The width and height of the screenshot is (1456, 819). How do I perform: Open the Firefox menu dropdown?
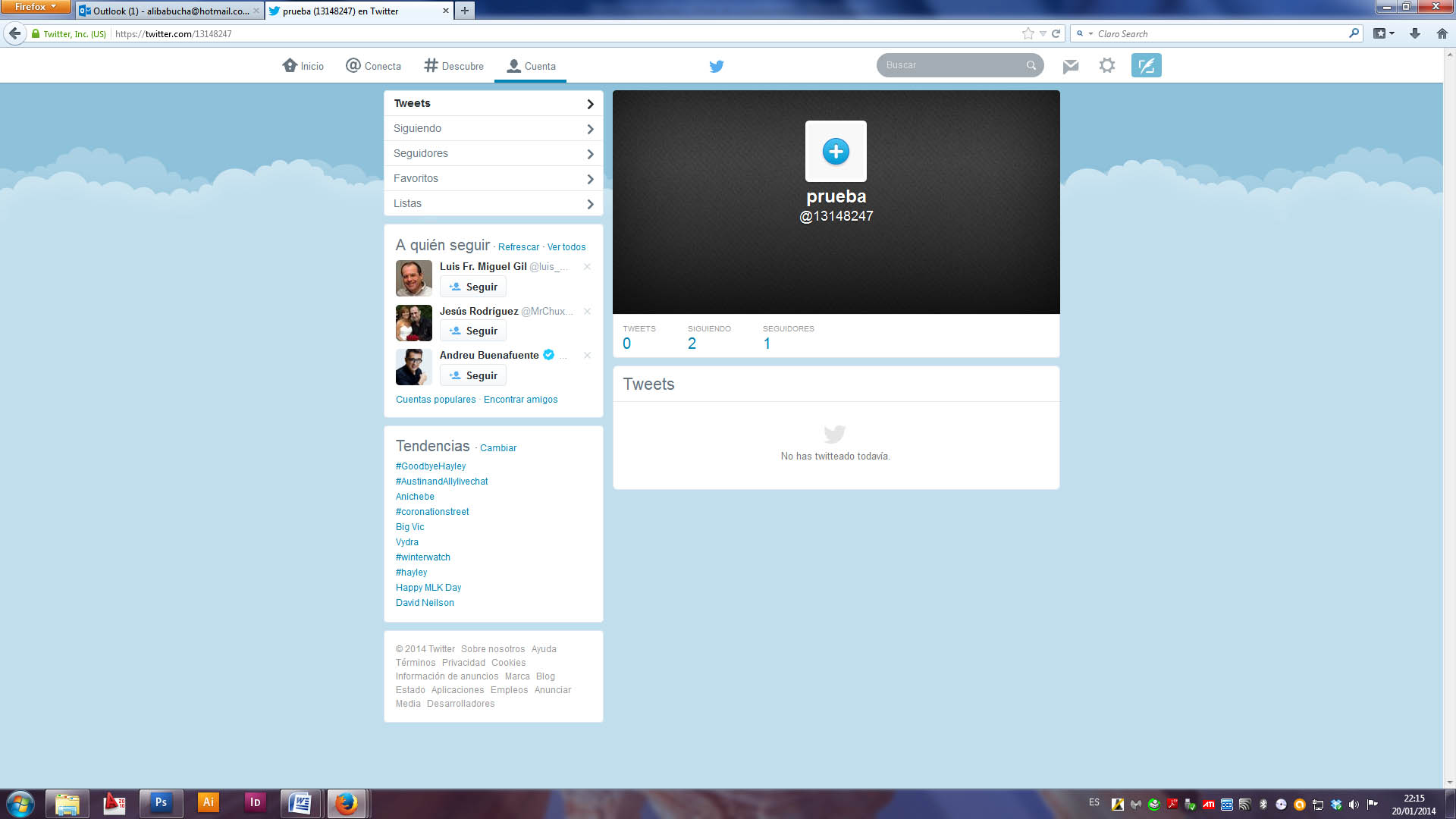(x=35, y=7)
